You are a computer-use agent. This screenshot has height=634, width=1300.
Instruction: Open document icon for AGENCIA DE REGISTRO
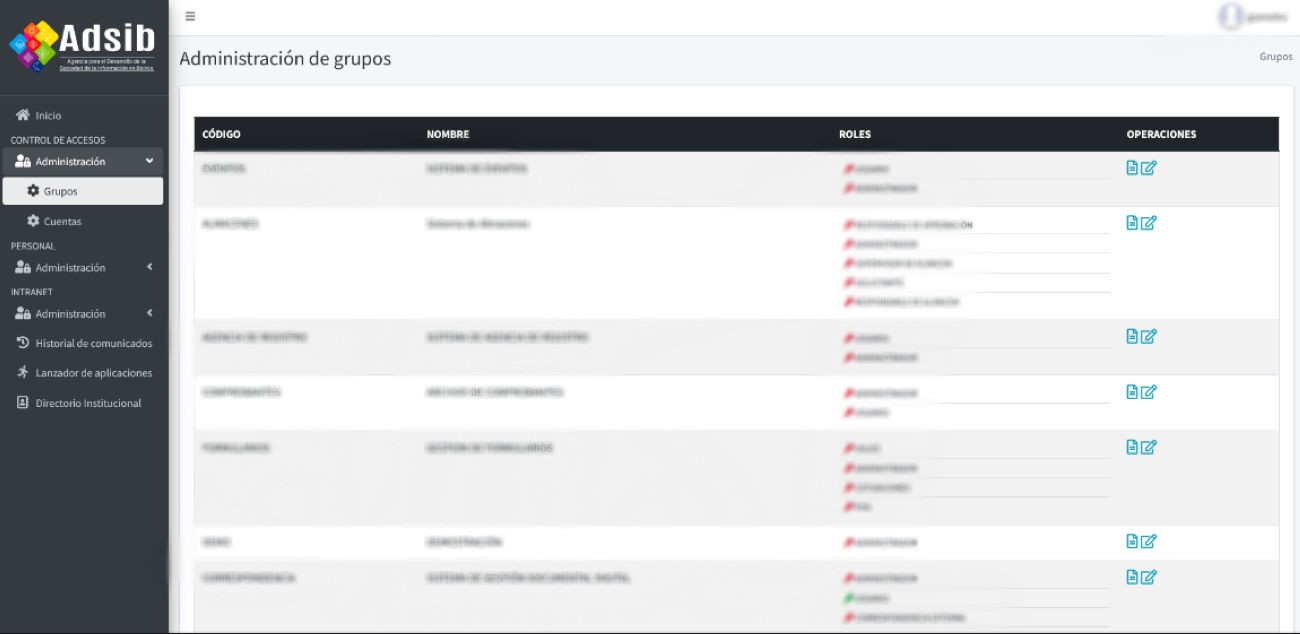1132,337
